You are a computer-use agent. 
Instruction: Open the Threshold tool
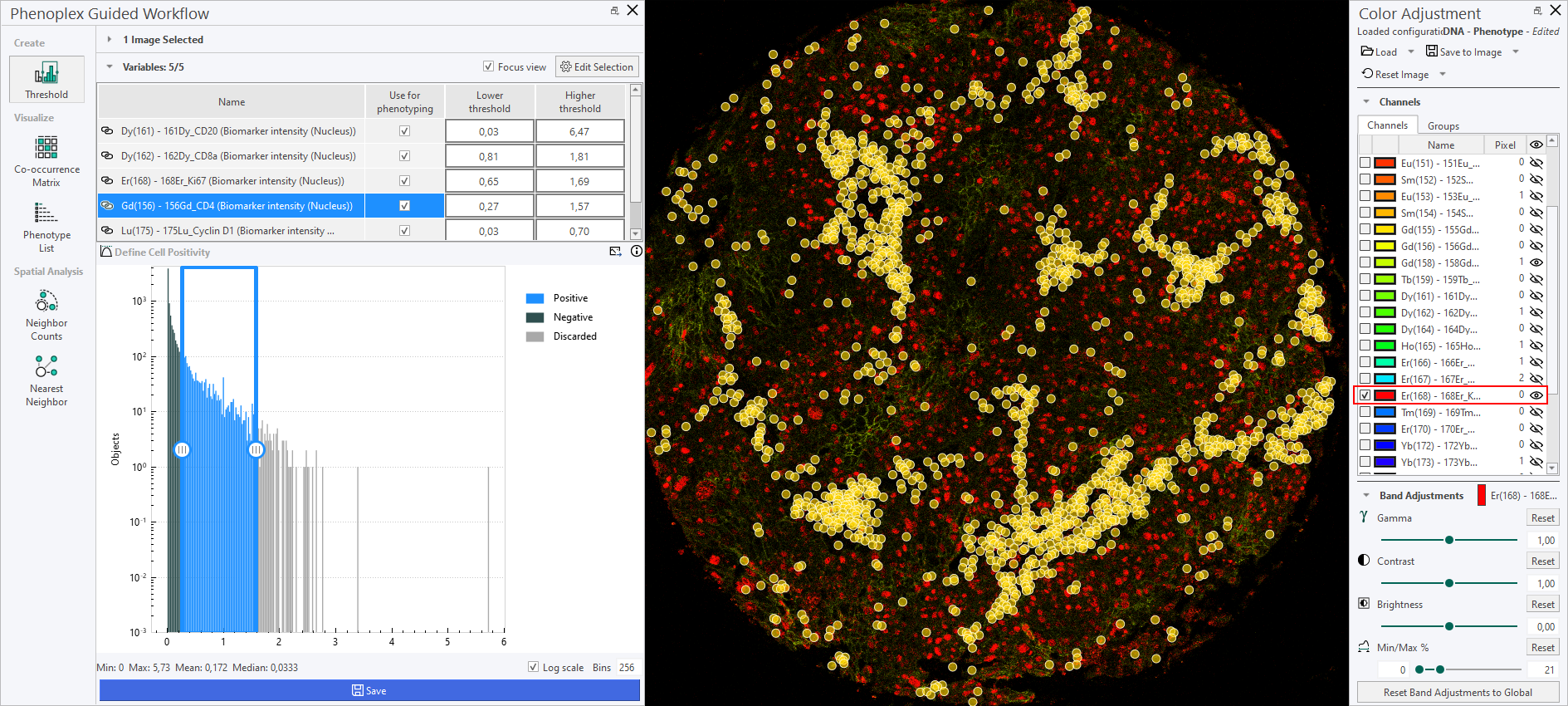(46, 80)
